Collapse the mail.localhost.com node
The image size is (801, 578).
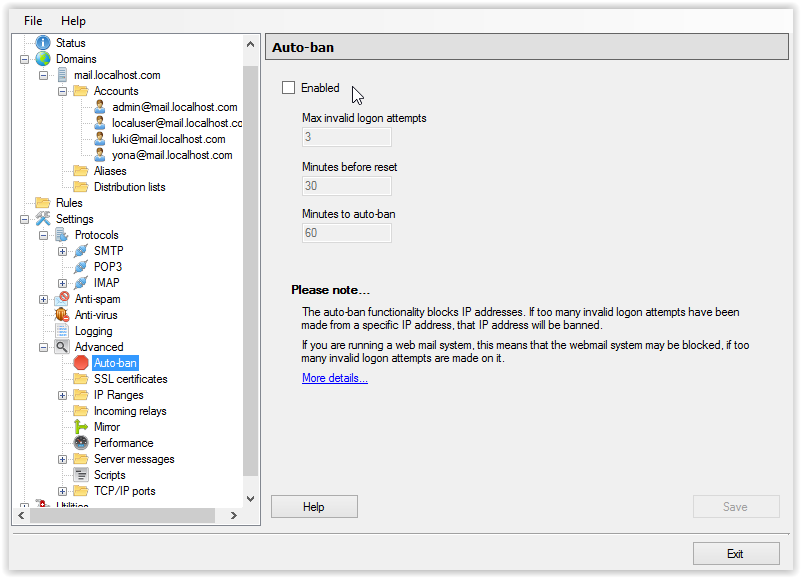pyautogui.click(x=43, y=75)
